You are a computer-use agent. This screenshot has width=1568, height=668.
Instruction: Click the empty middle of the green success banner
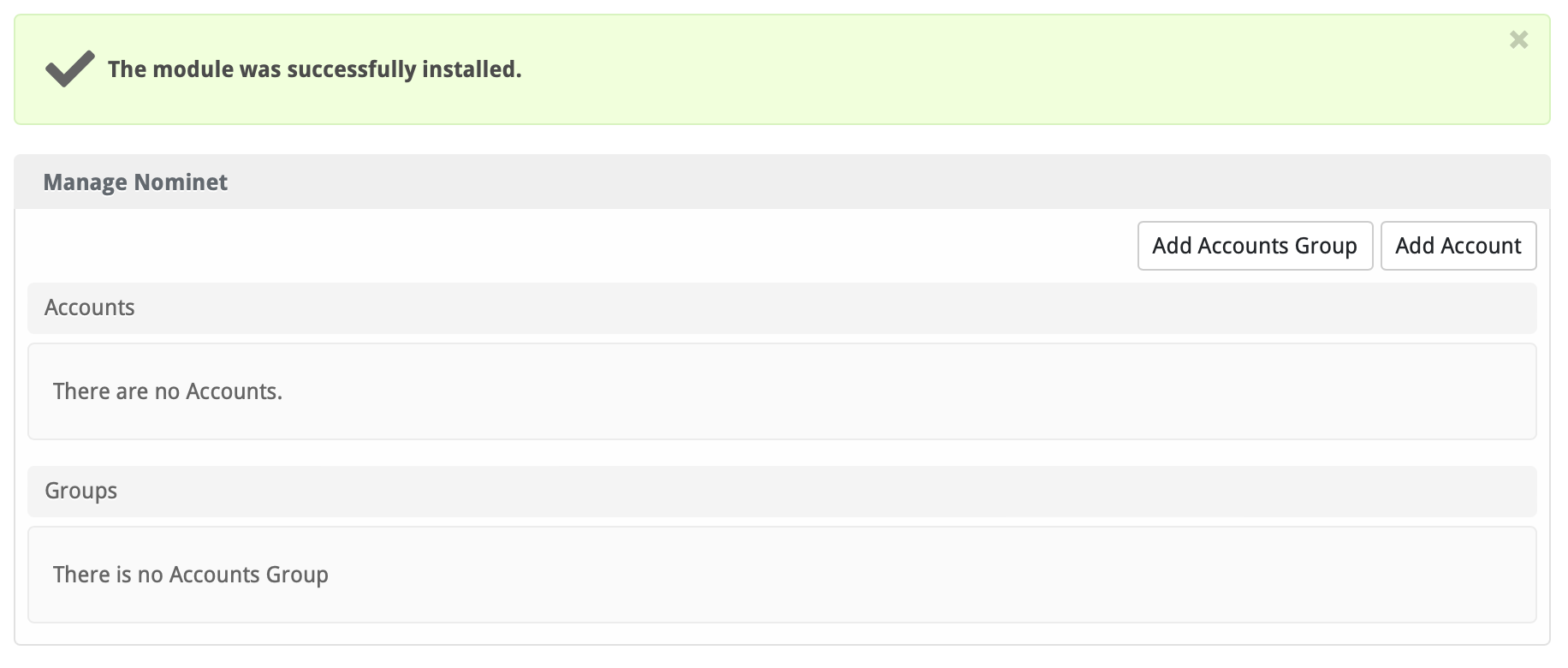tap(941, 69)
